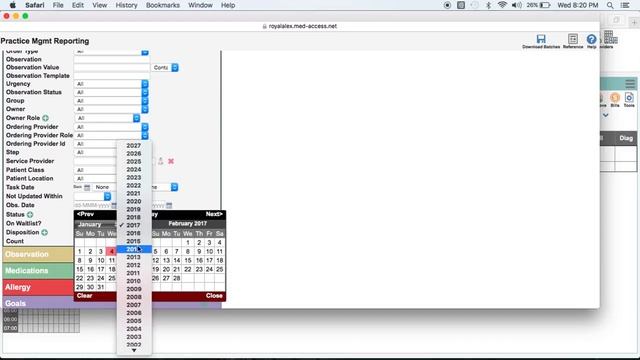Viewport: 640px width, 360px height.
Task: Open Apple menu
Action: [13, 5]
